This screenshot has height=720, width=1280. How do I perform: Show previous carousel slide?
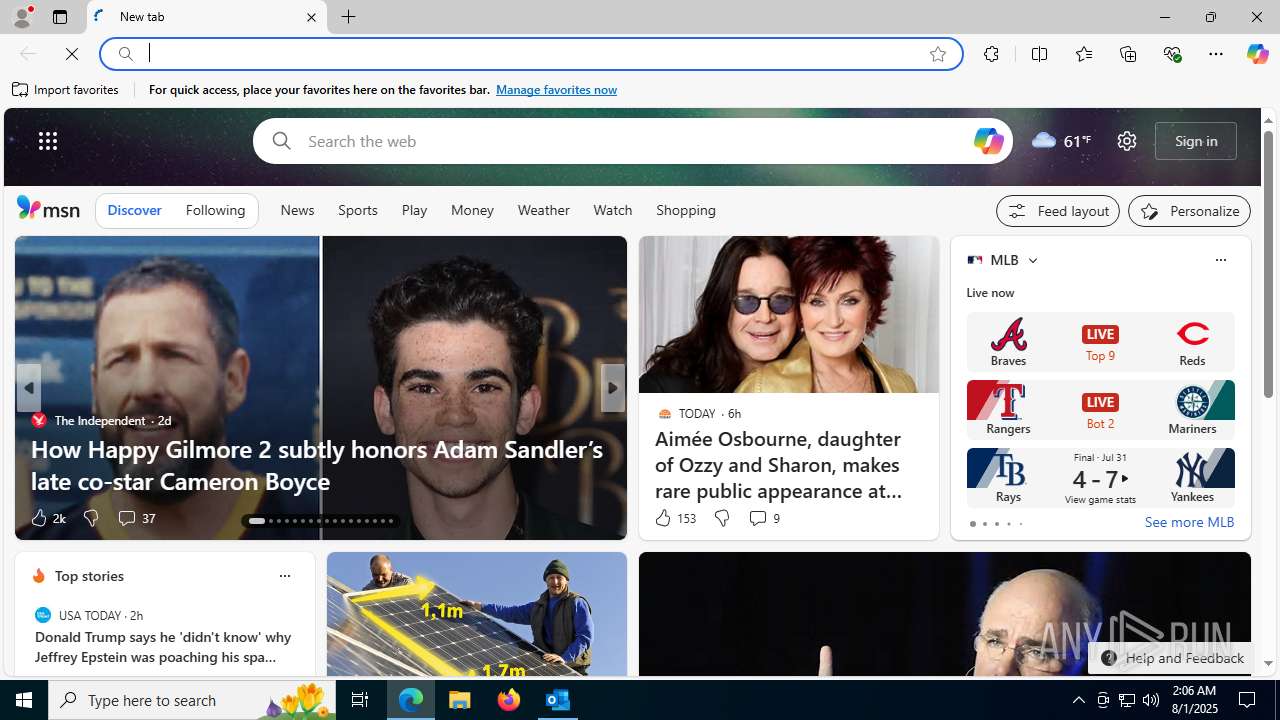28,388
